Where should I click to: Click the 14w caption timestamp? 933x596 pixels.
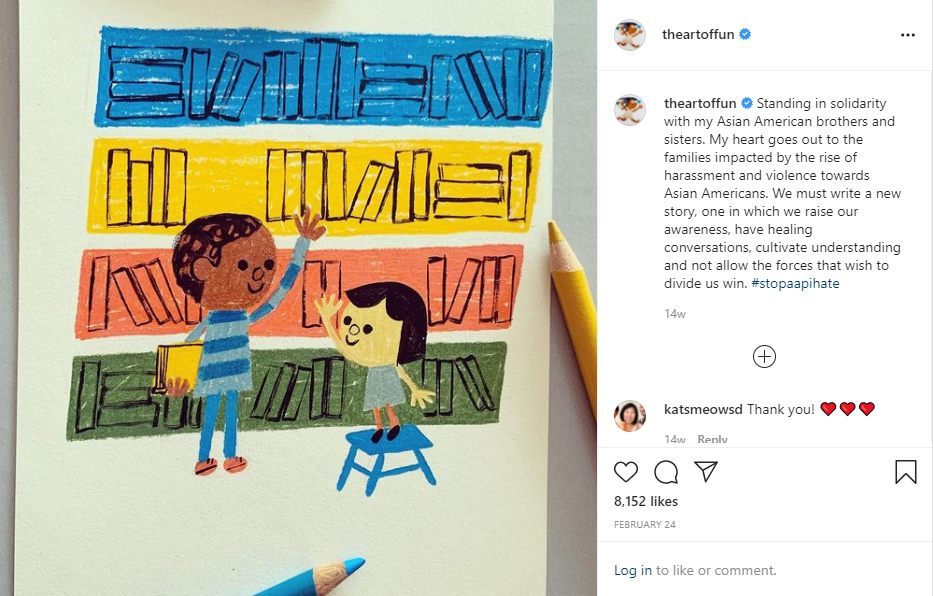675,313
